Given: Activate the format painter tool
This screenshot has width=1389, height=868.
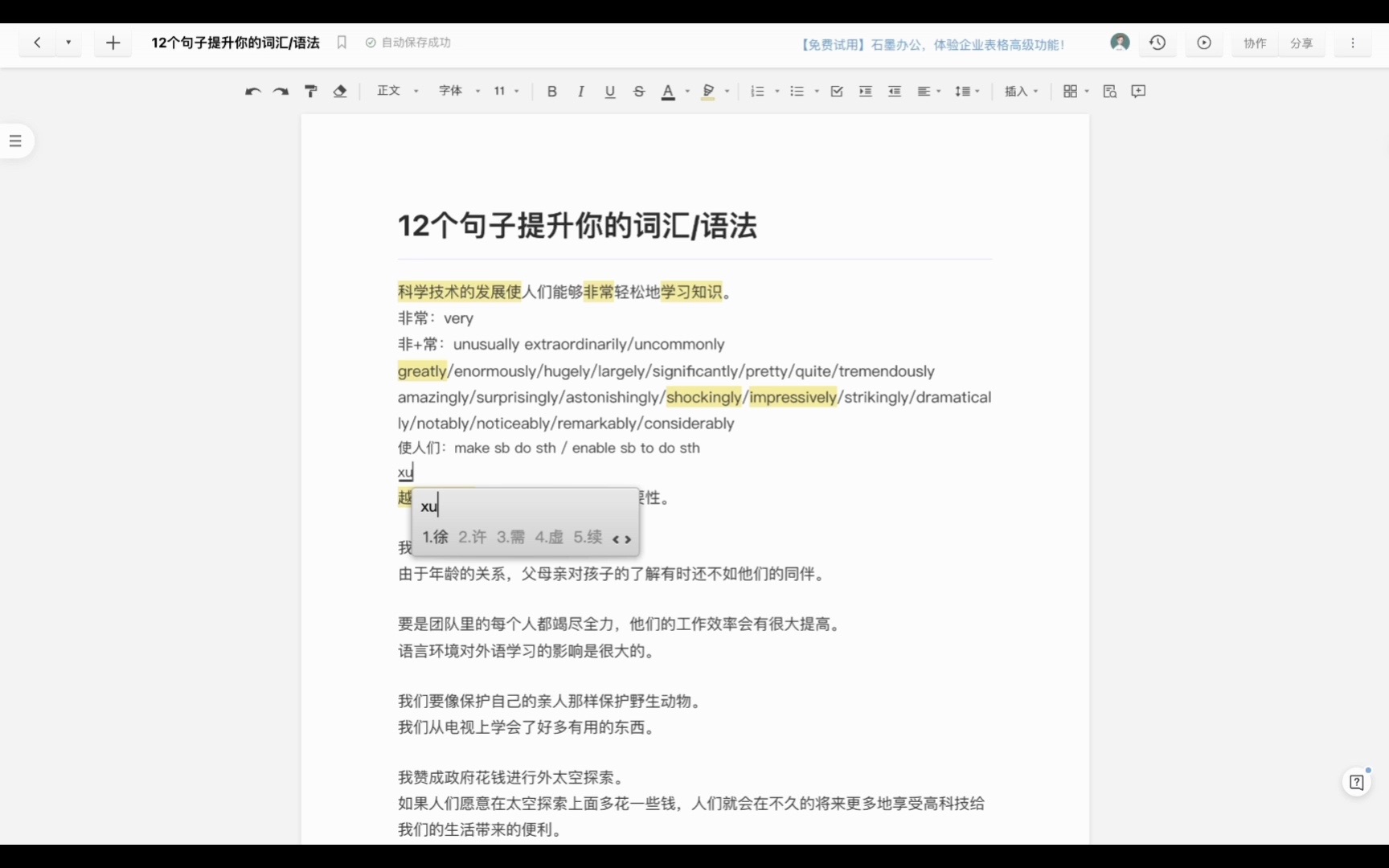Looking at the screenshot, I should 310,92.
